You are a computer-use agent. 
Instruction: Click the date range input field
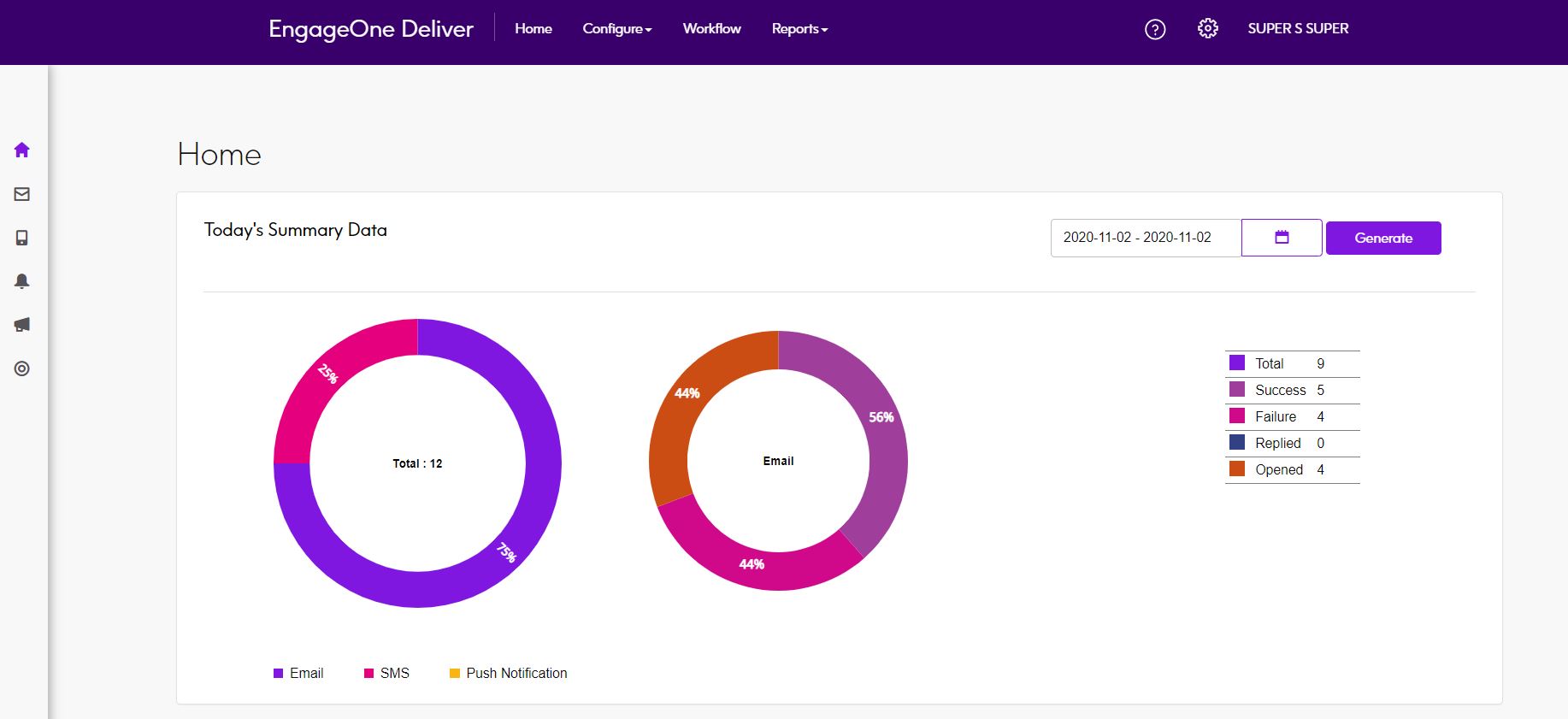[x=1146, y=238]
